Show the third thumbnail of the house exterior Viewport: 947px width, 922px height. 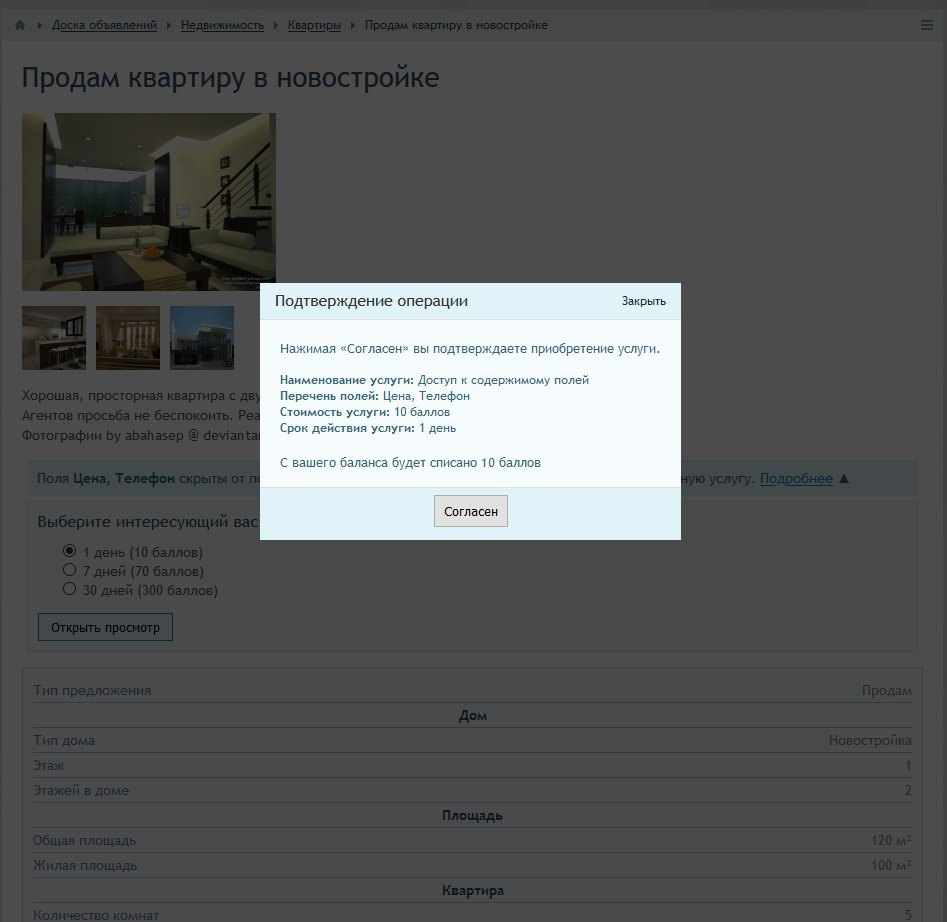click(x=202, y=338)
